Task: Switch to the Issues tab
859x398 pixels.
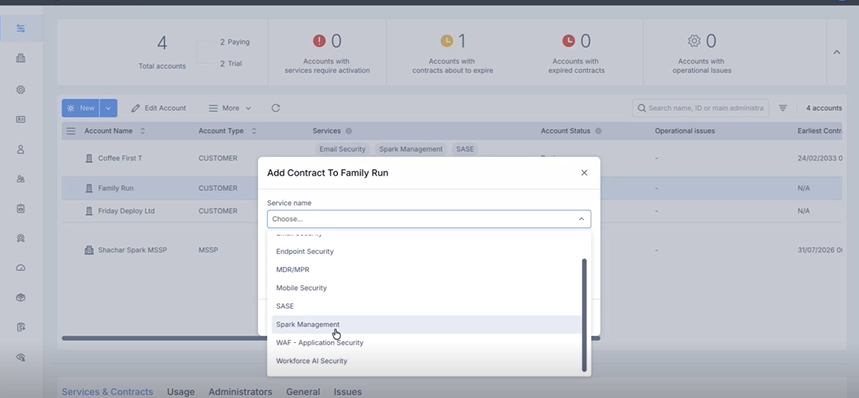Action: [348, 391]
